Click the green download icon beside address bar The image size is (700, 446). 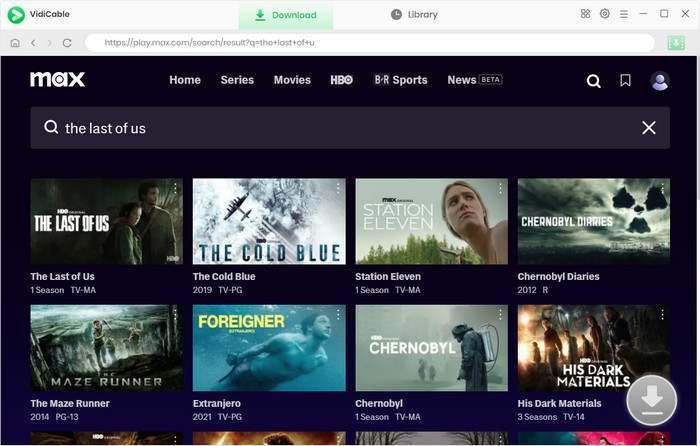[676, 43]
